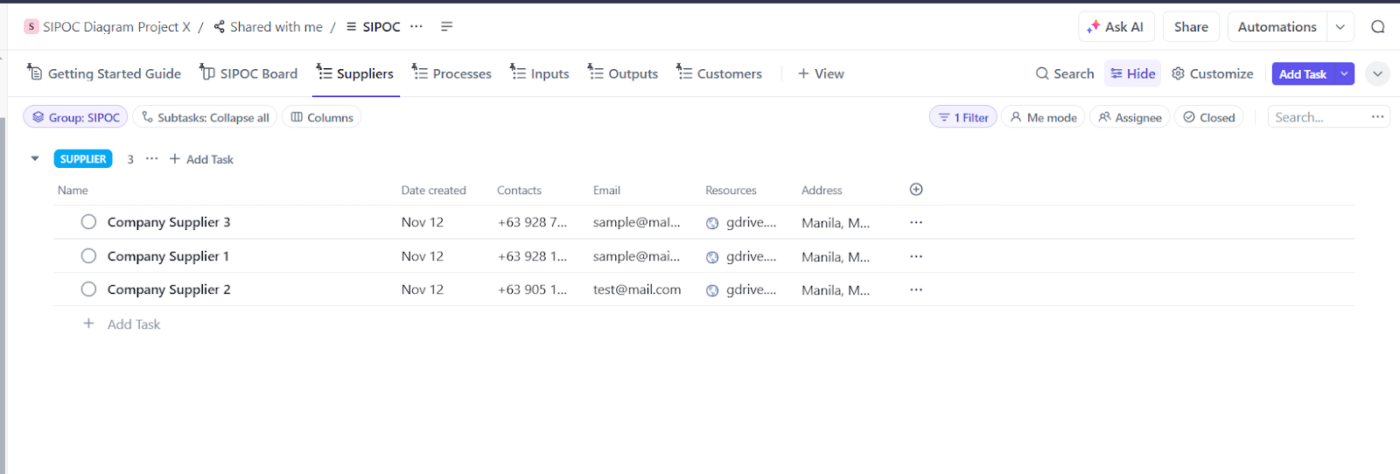Click the Customize gear button
Viewport: 1400px width, 474px height.
[x=1212, y=74]
